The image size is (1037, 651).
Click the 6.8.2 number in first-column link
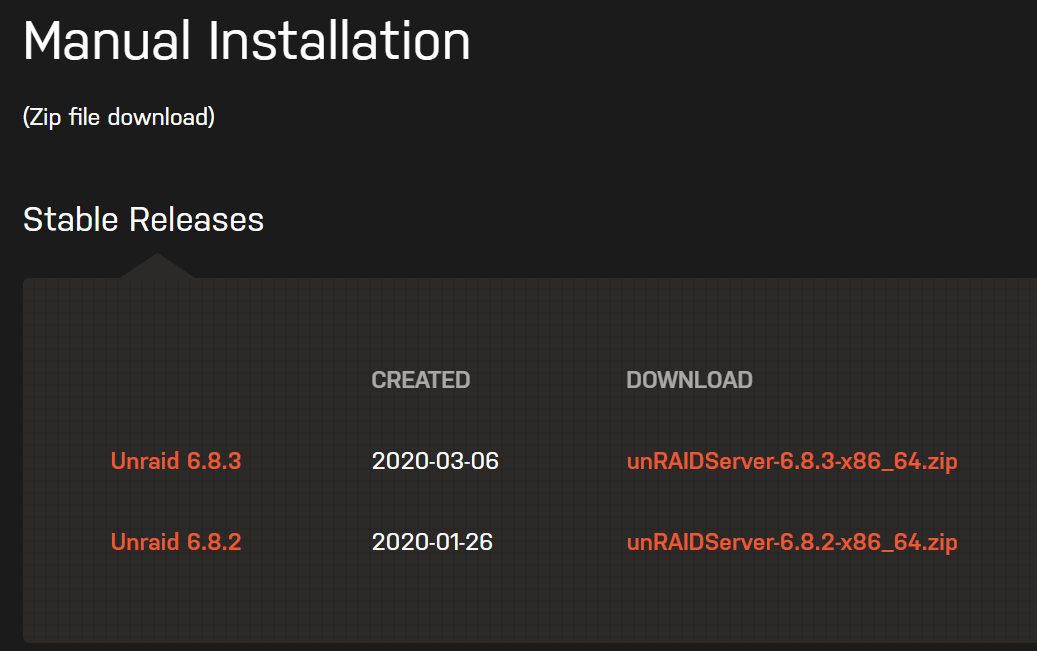pyautogui.click(x=214, y=542)
